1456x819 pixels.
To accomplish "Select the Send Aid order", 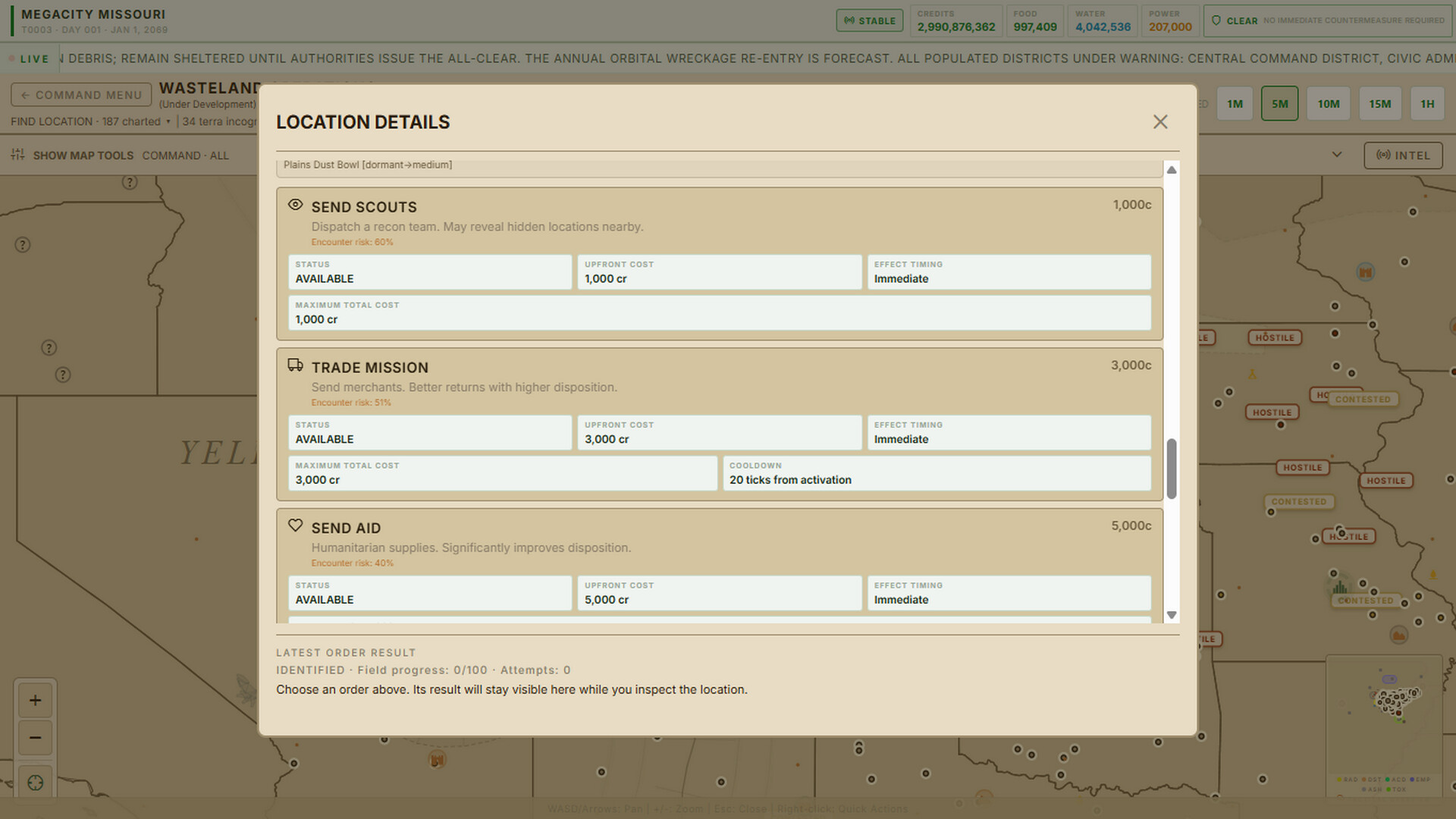I will (x=720, y=566).
